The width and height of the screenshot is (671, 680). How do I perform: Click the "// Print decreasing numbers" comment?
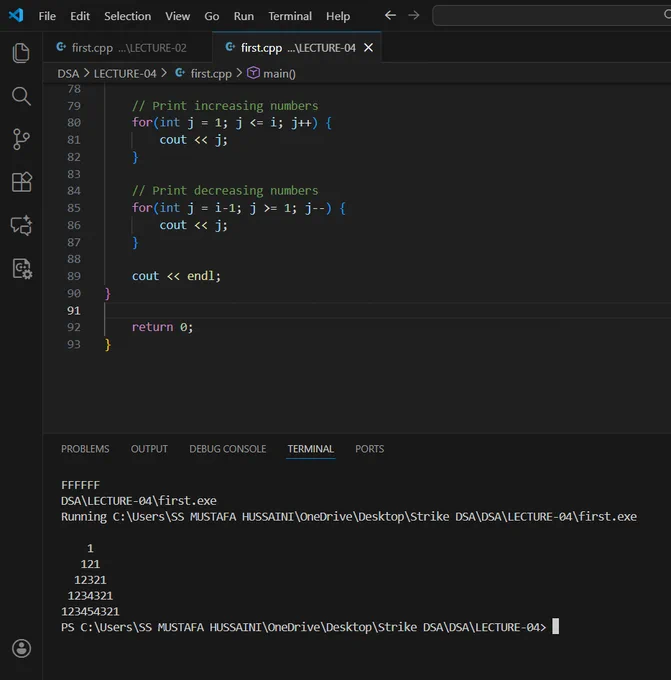pos(225,191)
